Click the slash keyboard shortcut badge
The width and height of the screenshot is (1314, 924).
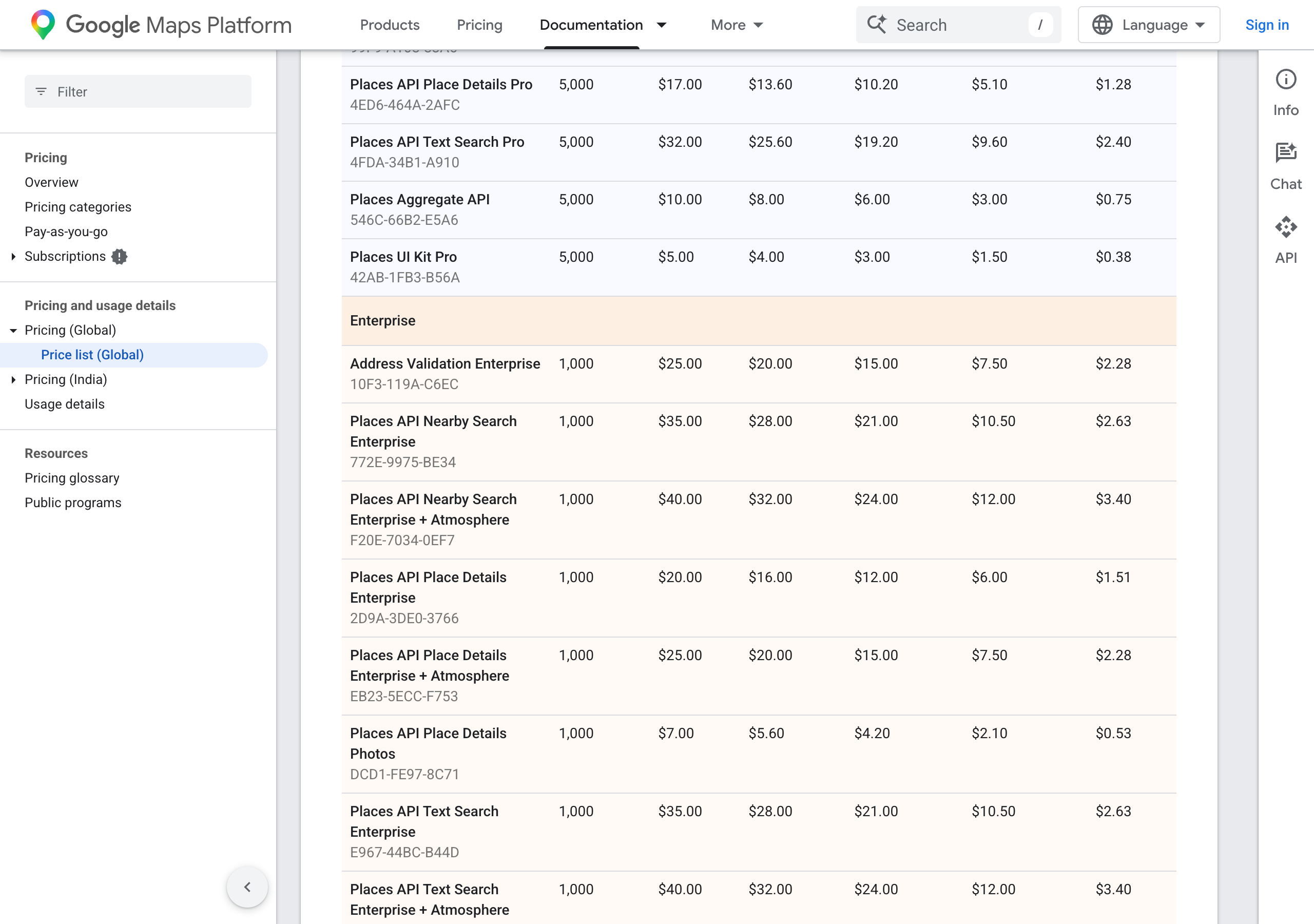tap(1040, 25)
